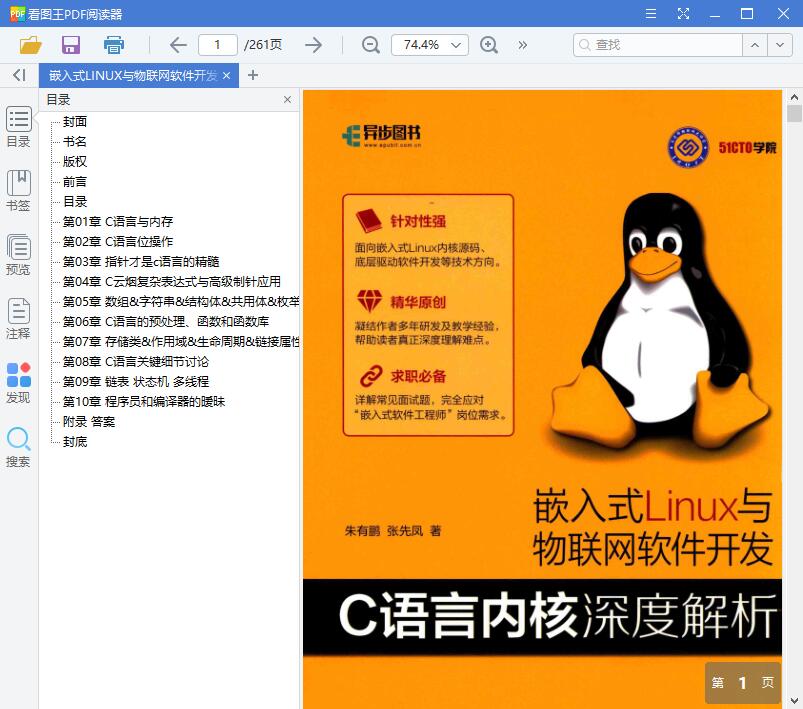Open 第09章 链表 状态机 多线程

coord(136,382)
